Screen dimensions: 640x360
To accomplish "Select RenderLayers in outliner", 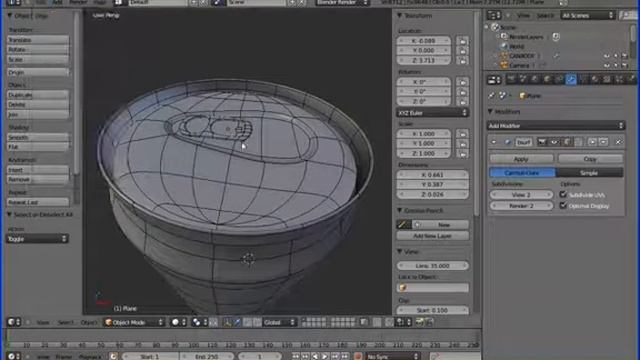I will 526,37.
